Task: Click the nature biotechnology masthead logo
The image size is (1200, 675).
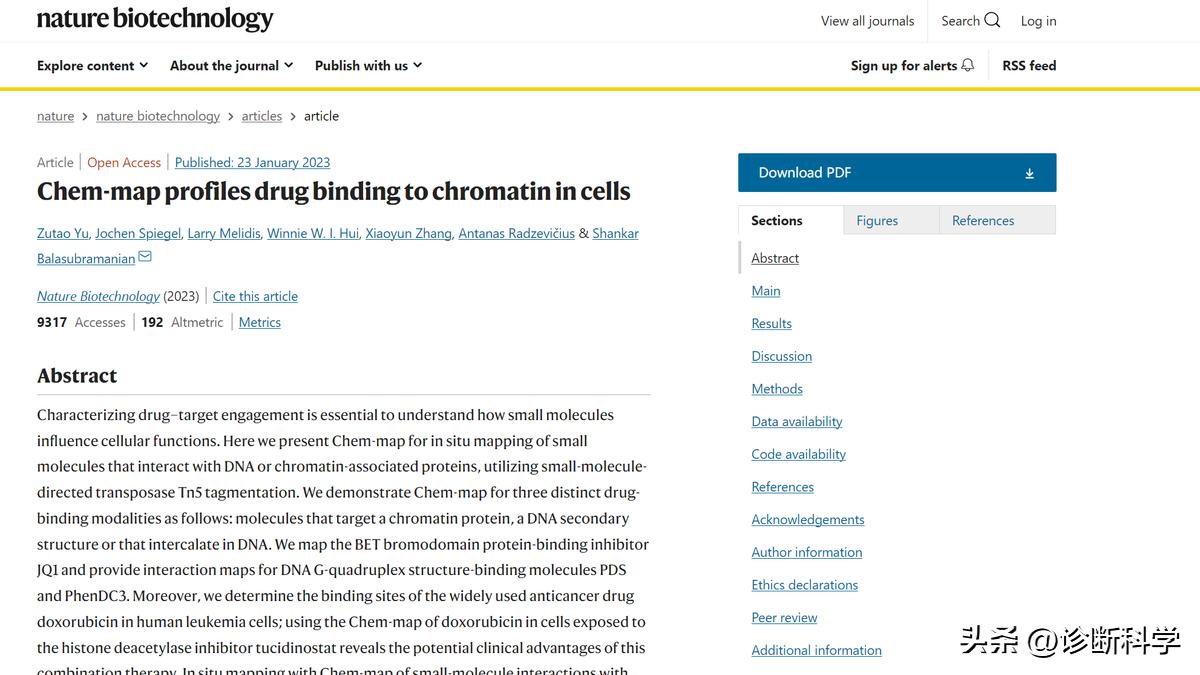Action: pos(154,19)
